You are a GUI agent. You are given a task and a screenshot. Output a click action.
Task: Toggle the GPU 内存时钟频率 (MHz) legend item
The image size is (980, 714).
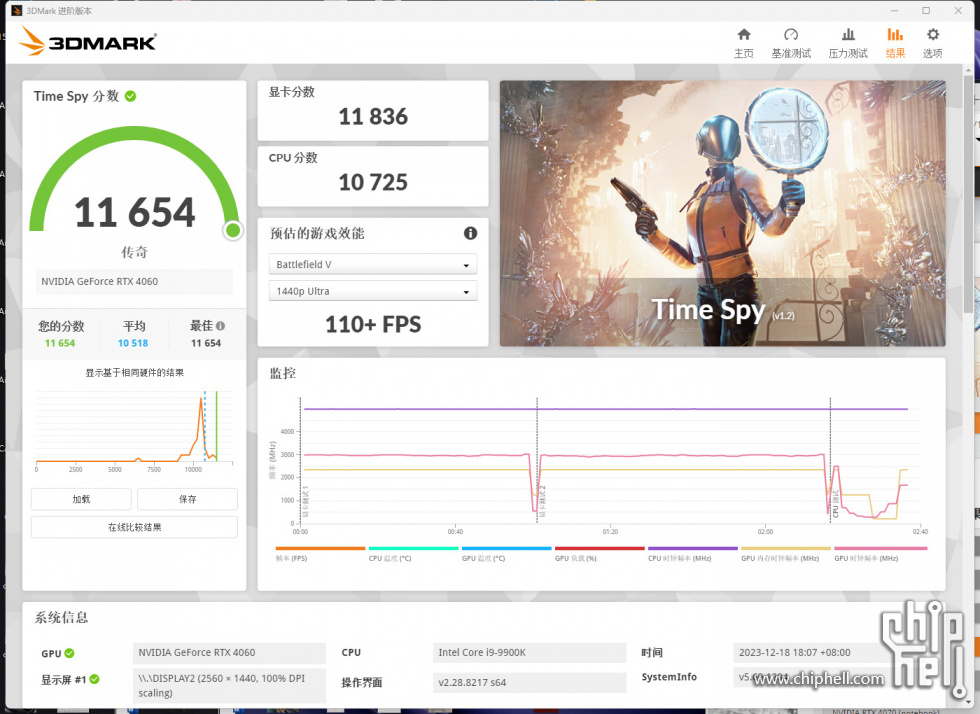pos(786,554)
